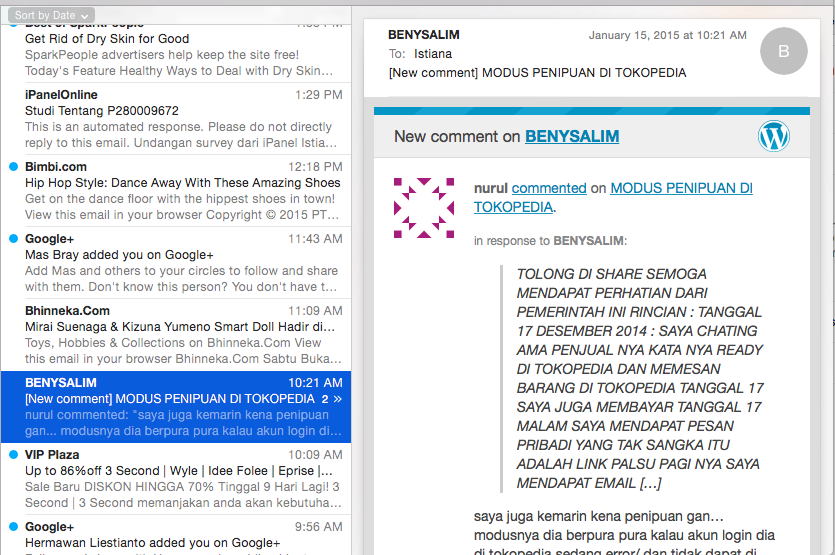The width and height of the screenshot is (835, 555).
Task: Open the Sort by Date dropdown
Action: (x=51, y=15)
